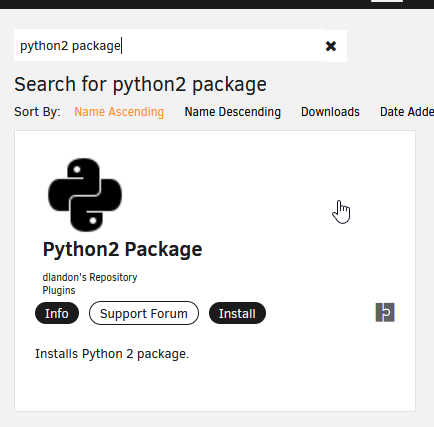Click the Python2 Package title
Image resolution: width=434 pixels, height=427 pixels.
coord(122,249)
